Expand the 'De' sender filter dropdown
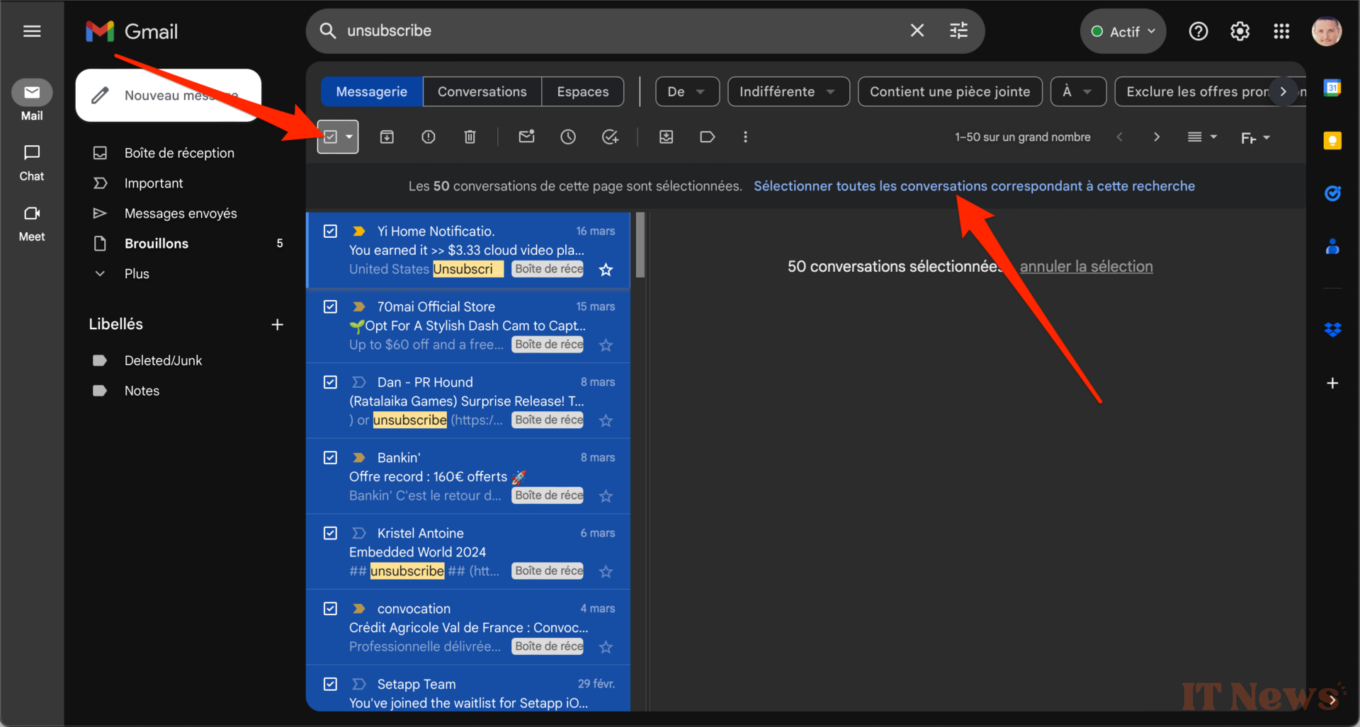 687,92
